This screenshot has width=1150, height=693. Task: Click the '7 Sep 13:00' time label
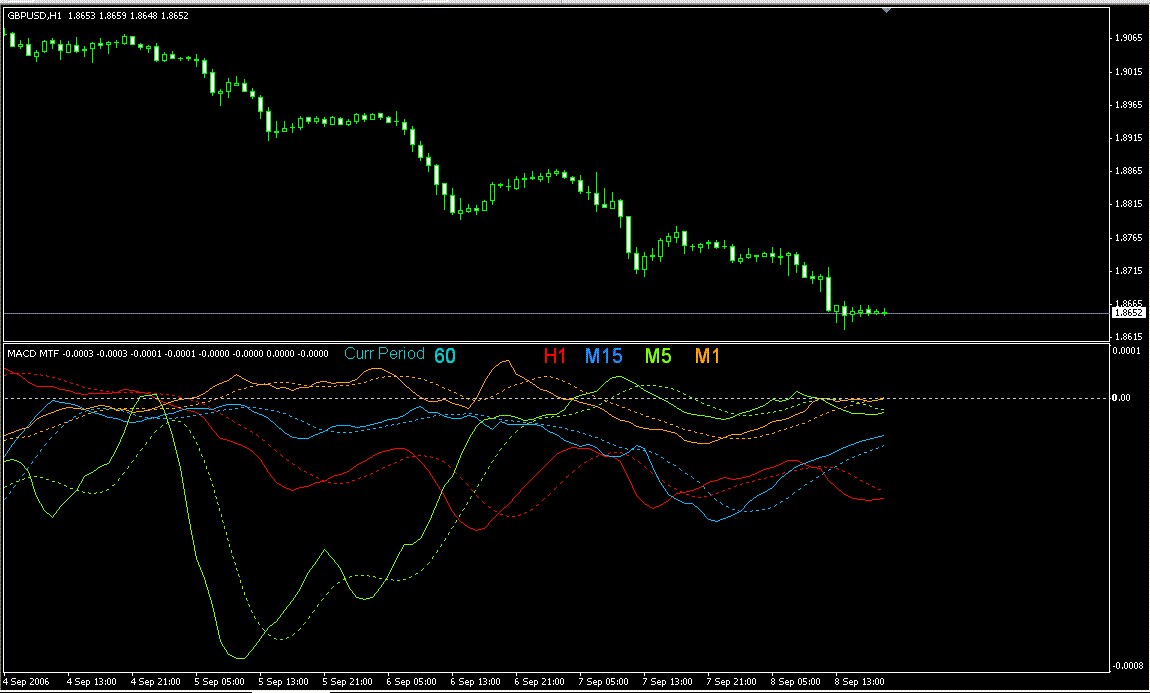(x=668, y=681)
